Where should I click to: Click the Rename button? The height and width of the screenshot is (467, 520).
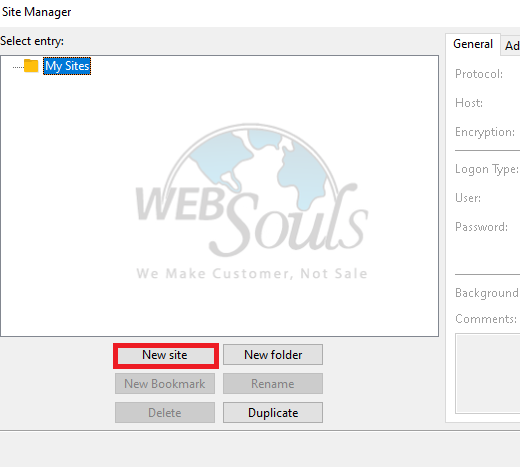click(273, 384)
